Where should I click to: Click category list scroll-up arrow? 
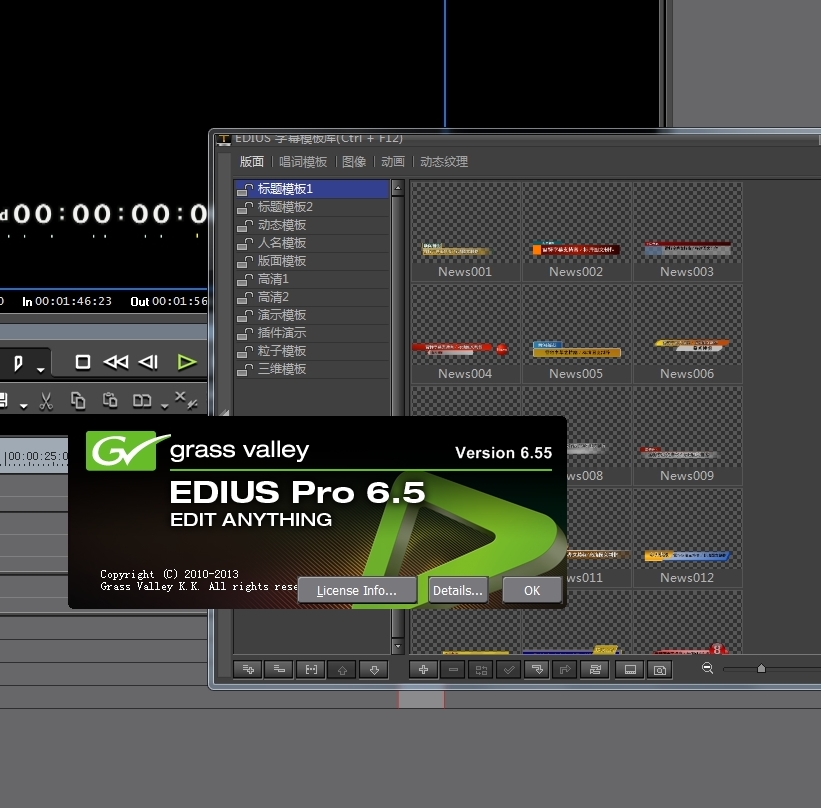(398, 188)
